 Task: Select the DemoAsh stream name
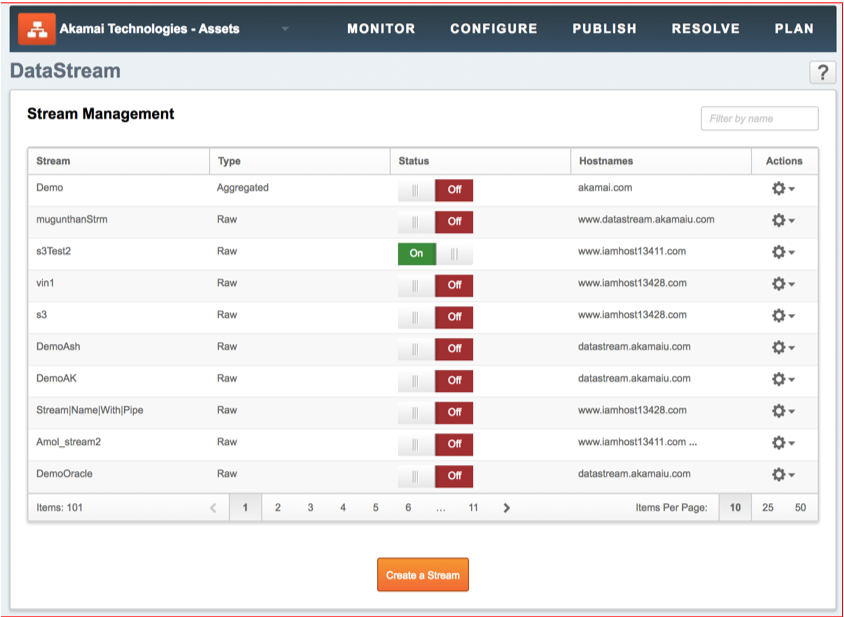(58, 347)
